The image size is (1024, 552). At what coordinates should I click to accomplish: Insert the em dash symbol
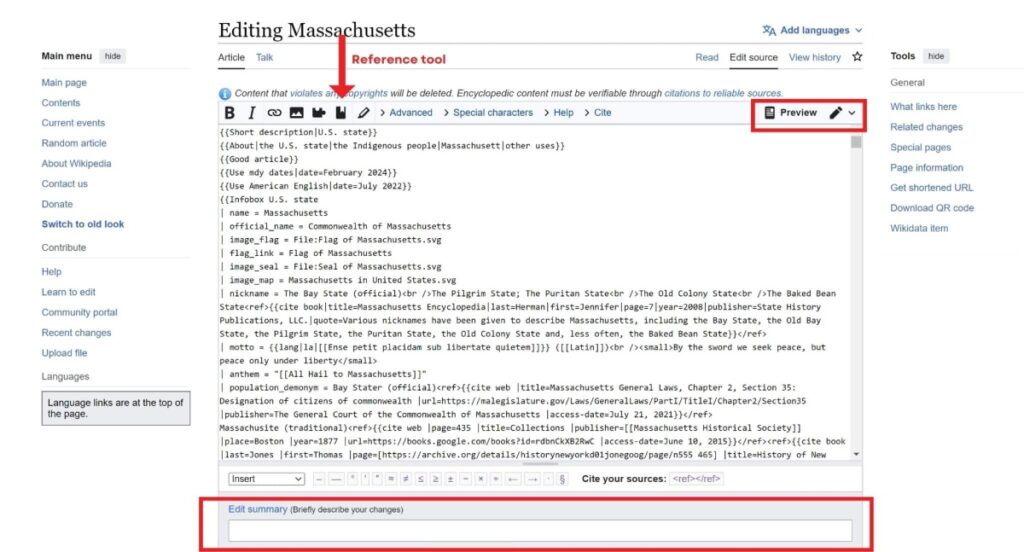(336, 479)
